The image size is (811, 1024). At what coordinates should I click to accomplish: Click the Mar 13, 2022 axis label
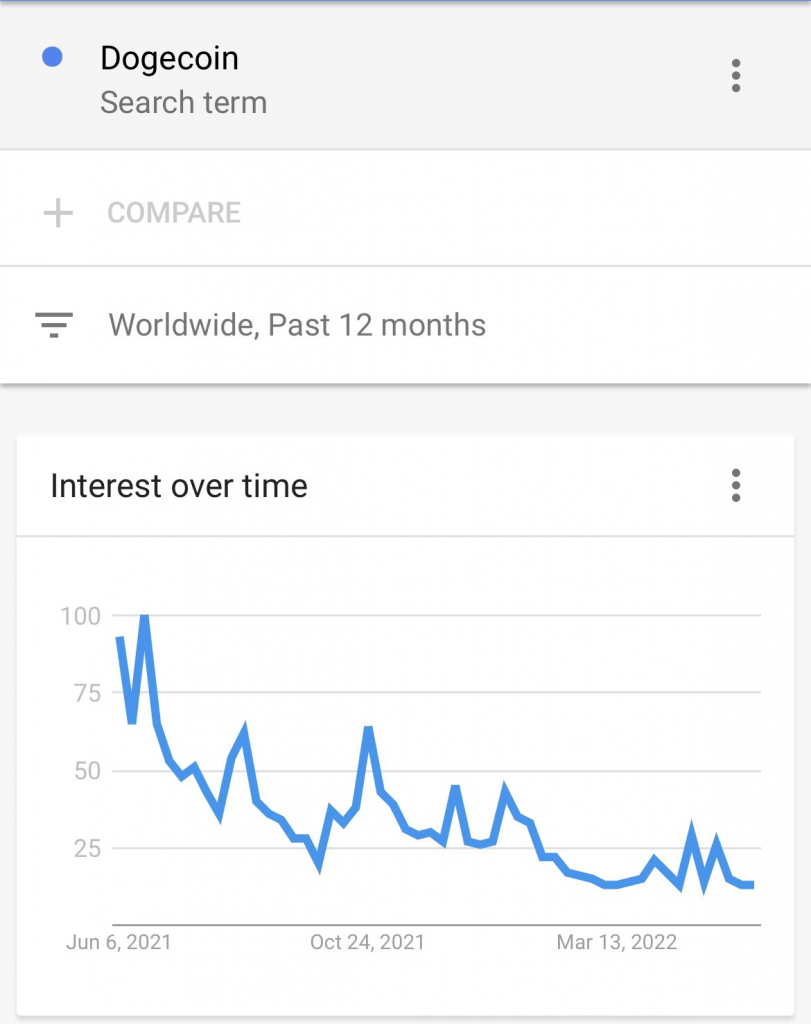[616, 942]
